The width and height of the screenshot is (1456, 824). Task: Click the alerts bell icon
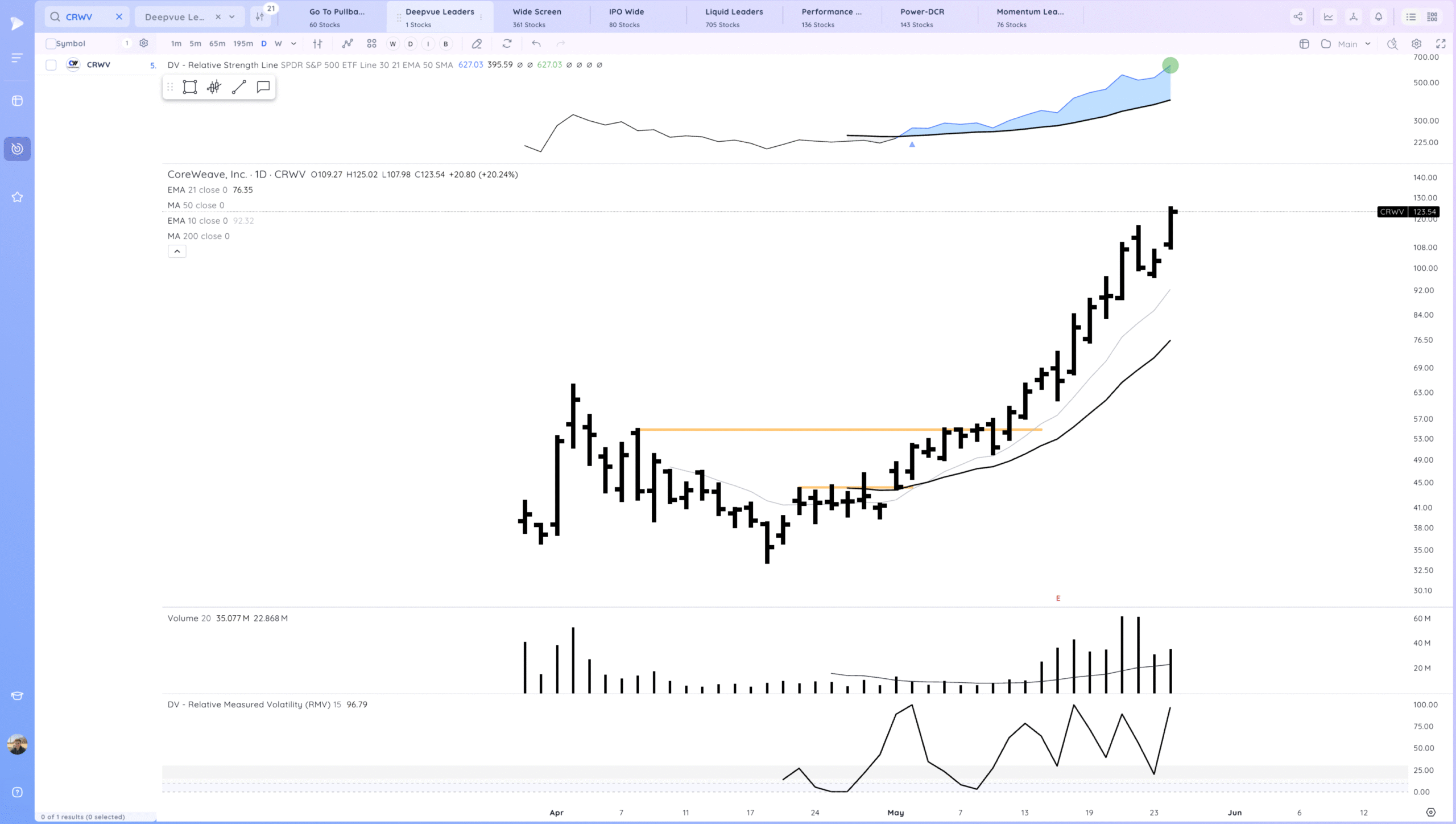pos(1378,17)
